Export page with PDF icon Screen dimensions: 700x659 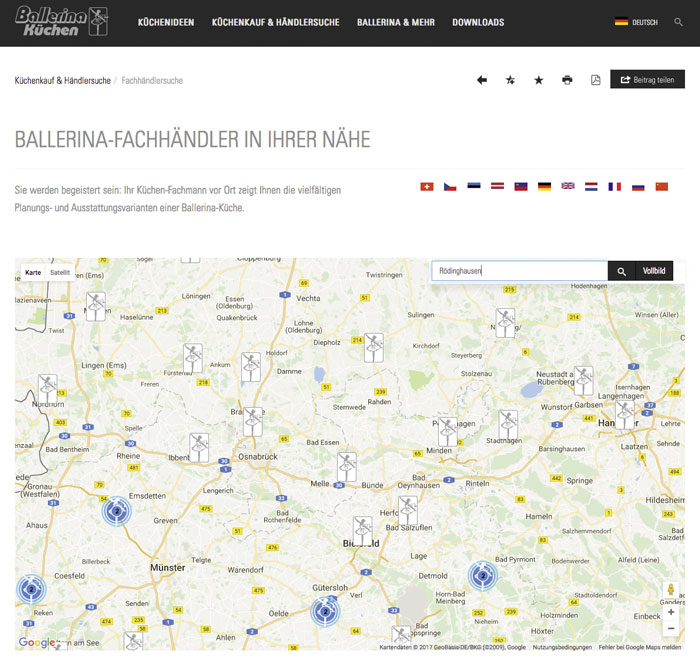coord(596,80)
